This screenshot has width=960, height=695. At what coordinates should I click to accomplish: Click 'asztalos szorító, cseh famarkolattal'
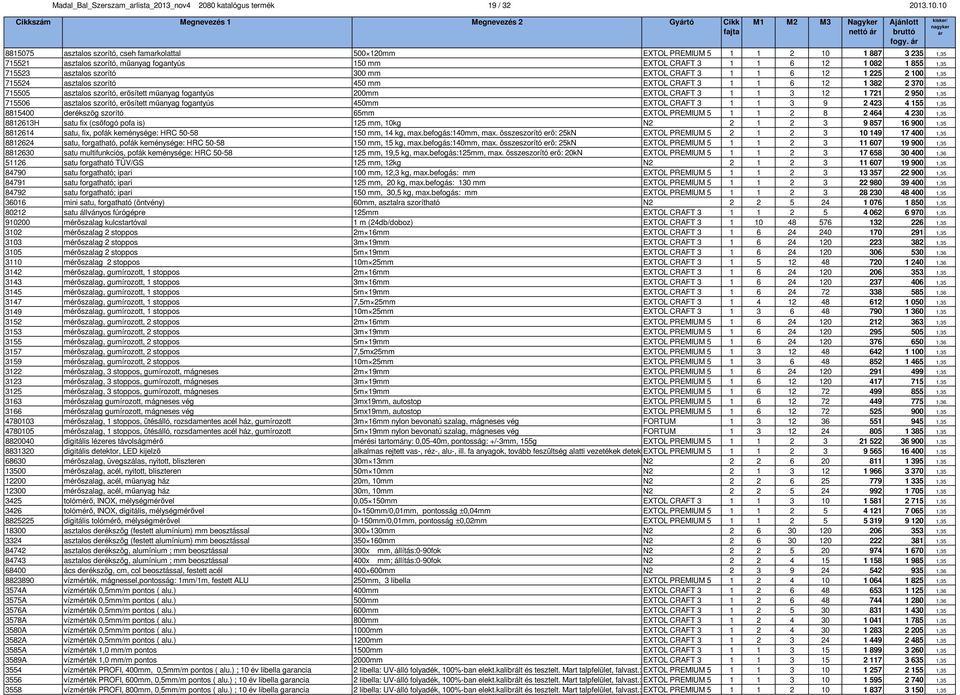[x=122, y=53]
